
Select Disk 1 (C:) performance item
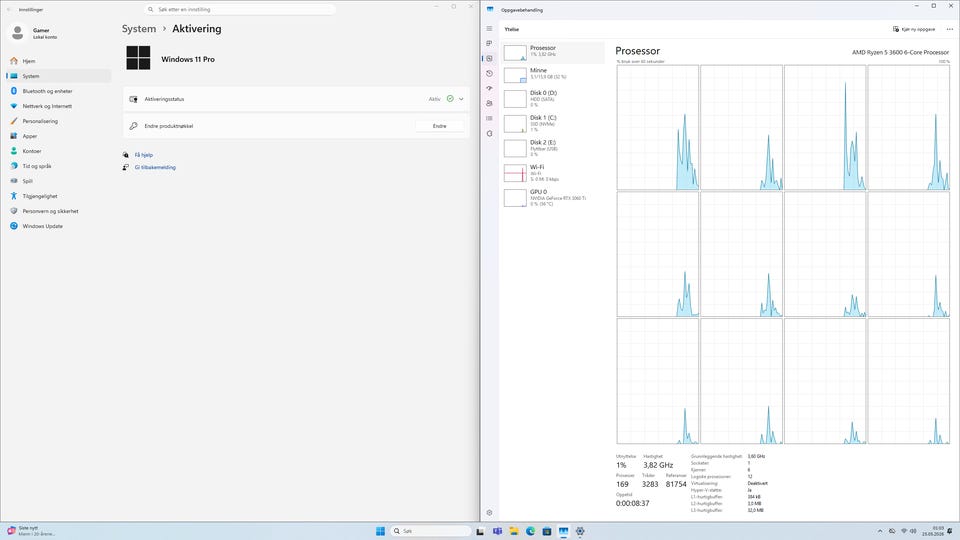553,123
